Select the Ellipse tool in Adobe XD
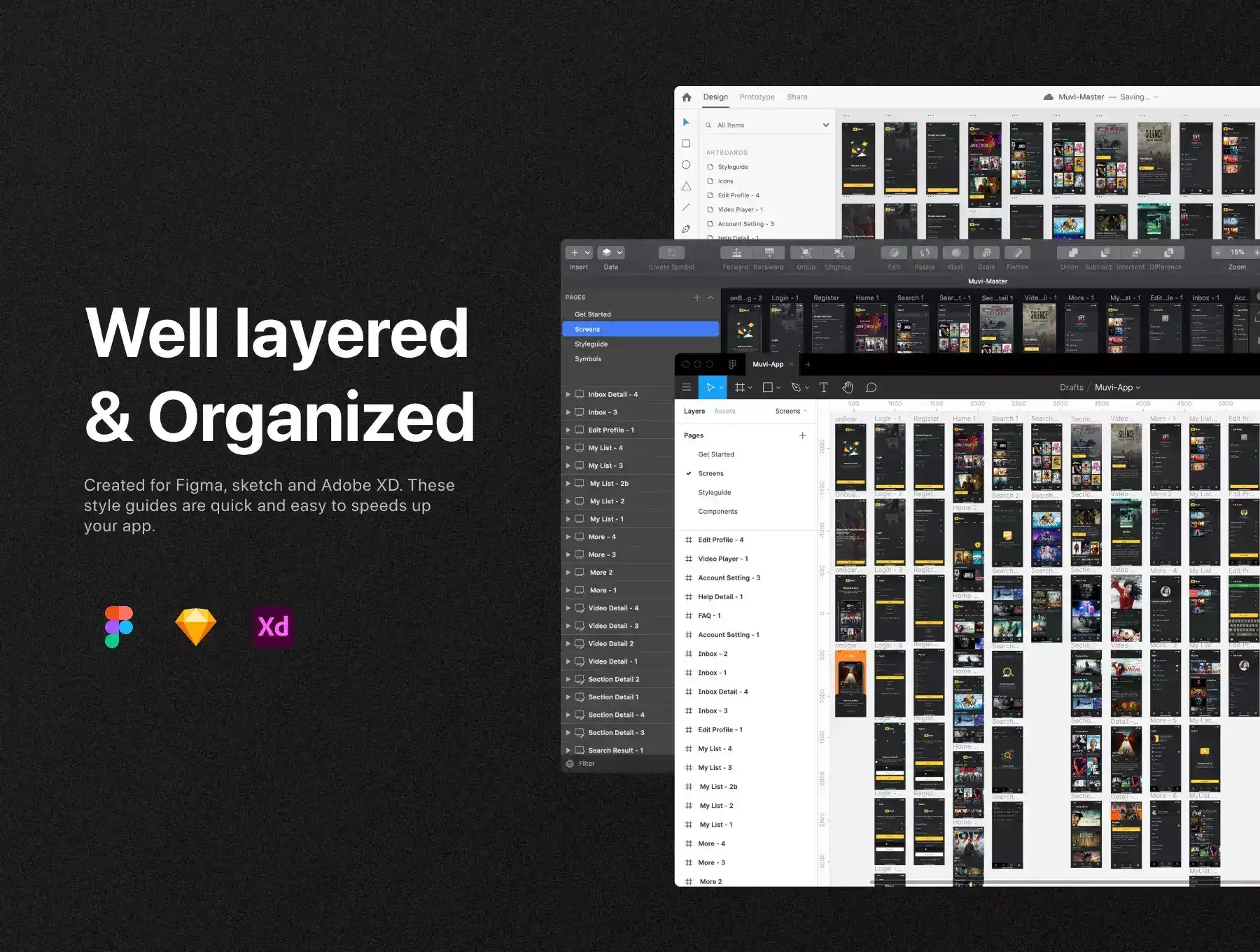Screen dimensions: 1260x952 coord(686,165)
